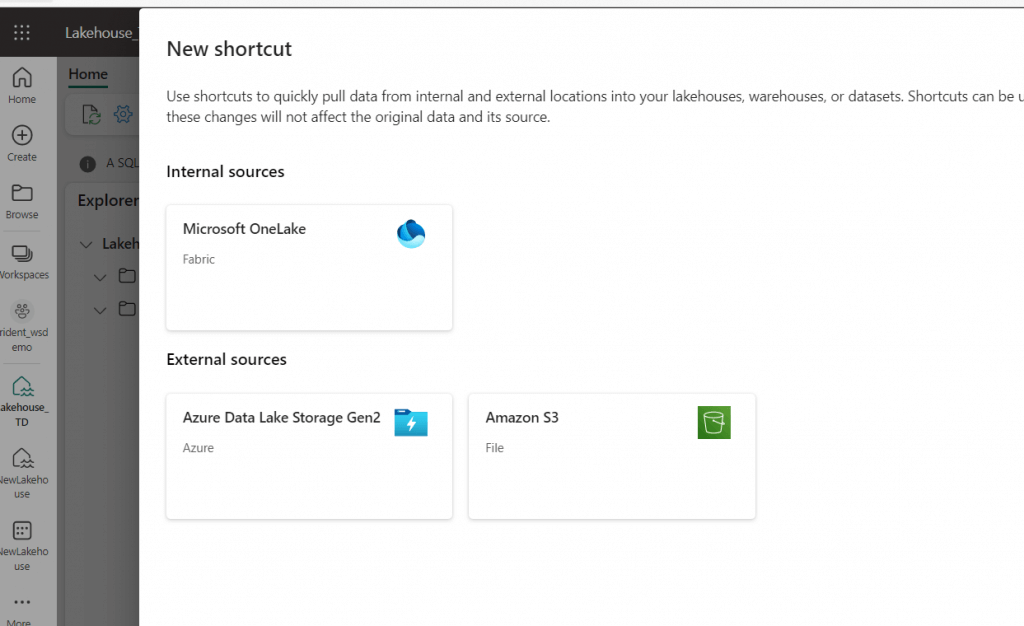Select the Microsoft OneLake shortcut card
The image size is (1024, 626).
309,268
